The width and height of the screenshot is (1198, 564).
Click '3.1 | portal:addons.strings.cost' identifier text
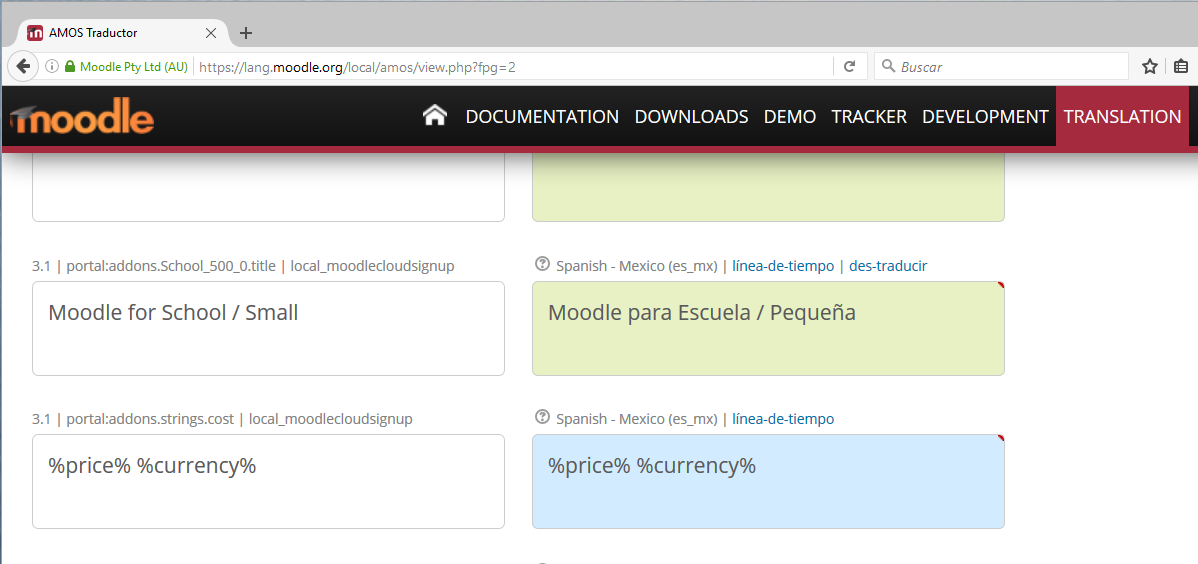tap(134, 419)
